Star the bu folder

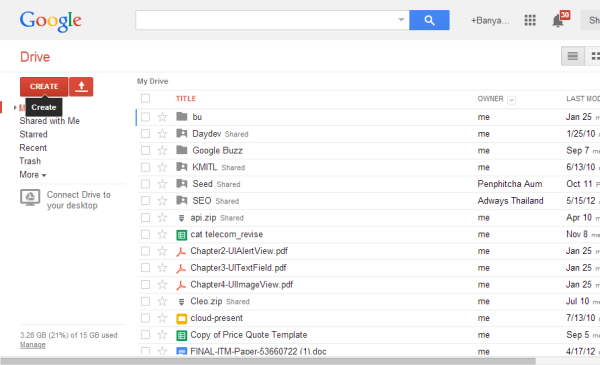(x=162, y=117)
